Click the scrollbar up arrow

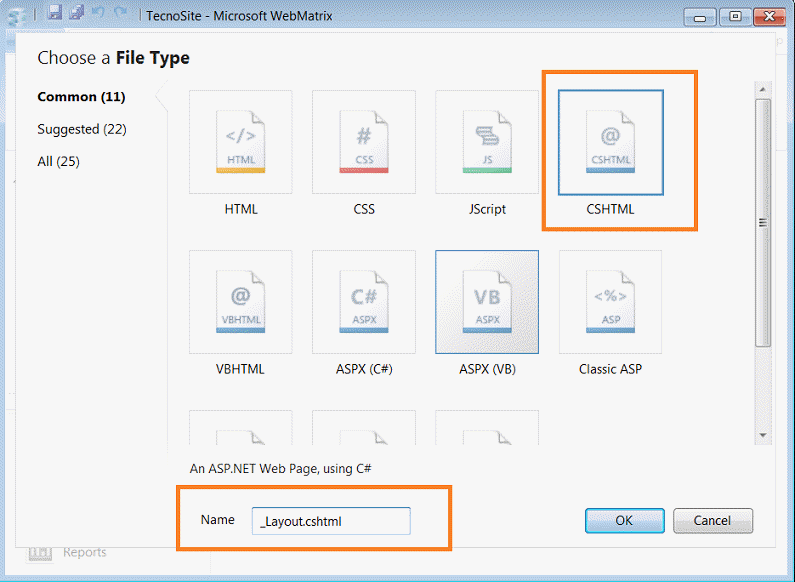763,89
